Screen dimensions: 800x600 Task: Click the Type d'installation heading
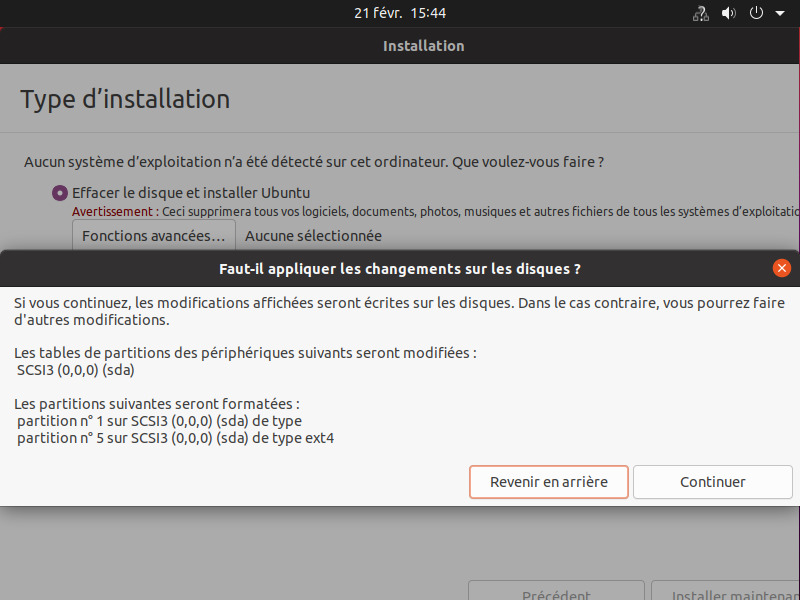[125, 100]
